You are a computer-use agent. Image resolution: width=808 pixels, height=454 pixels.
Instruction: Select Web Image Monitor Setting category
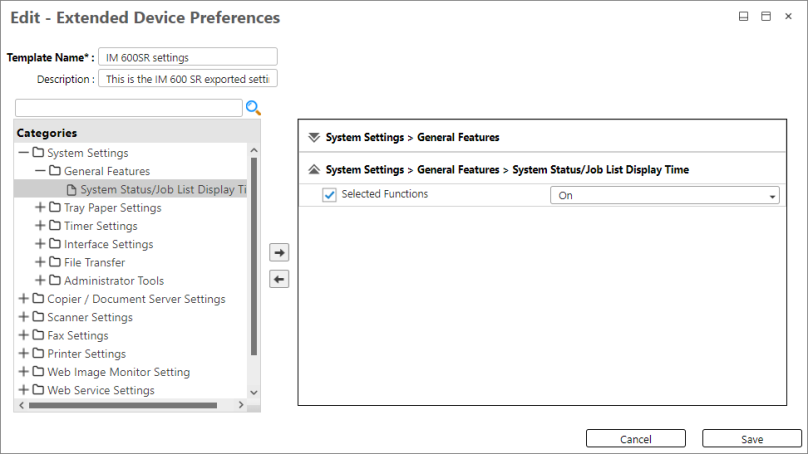(x=118, y=372)
